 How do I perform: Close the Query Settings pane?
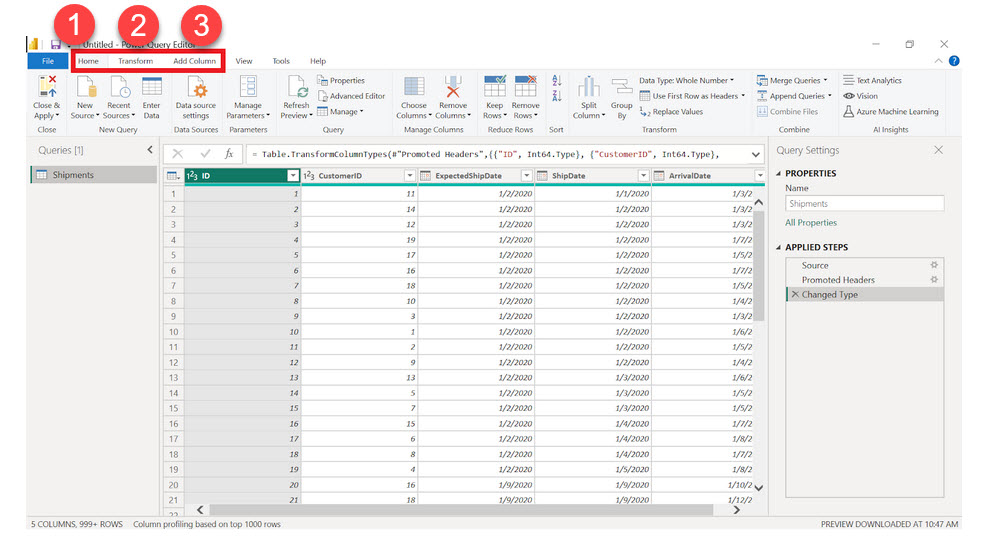pos(938,150)
